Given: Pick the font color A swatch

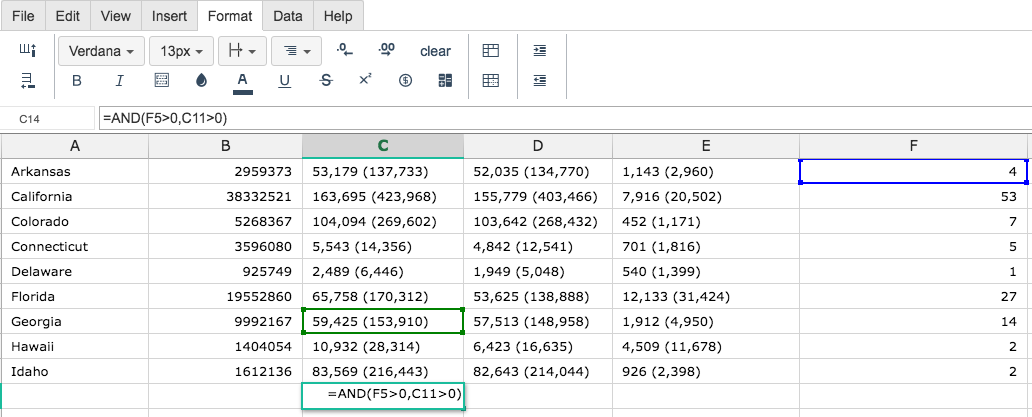Looking at the screenshot, I should pos(243,82).
